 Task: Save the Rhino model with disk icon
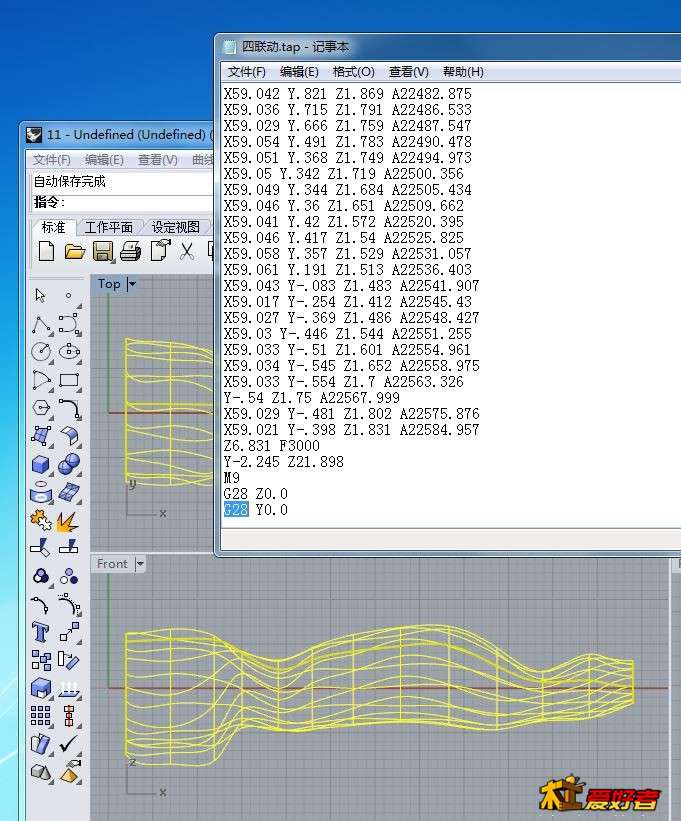103,252
